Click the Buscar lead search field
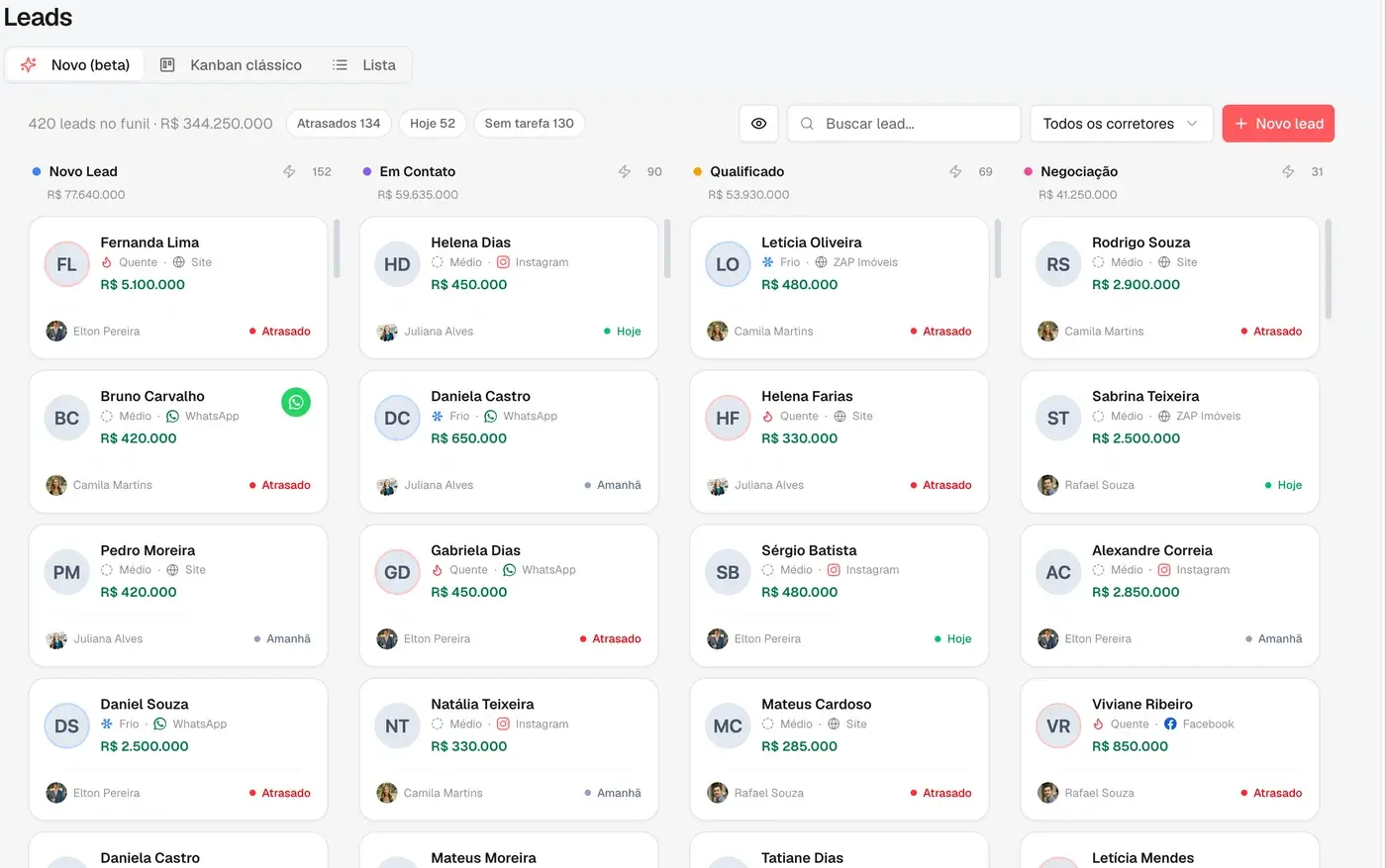 click(x=904, y=124)
